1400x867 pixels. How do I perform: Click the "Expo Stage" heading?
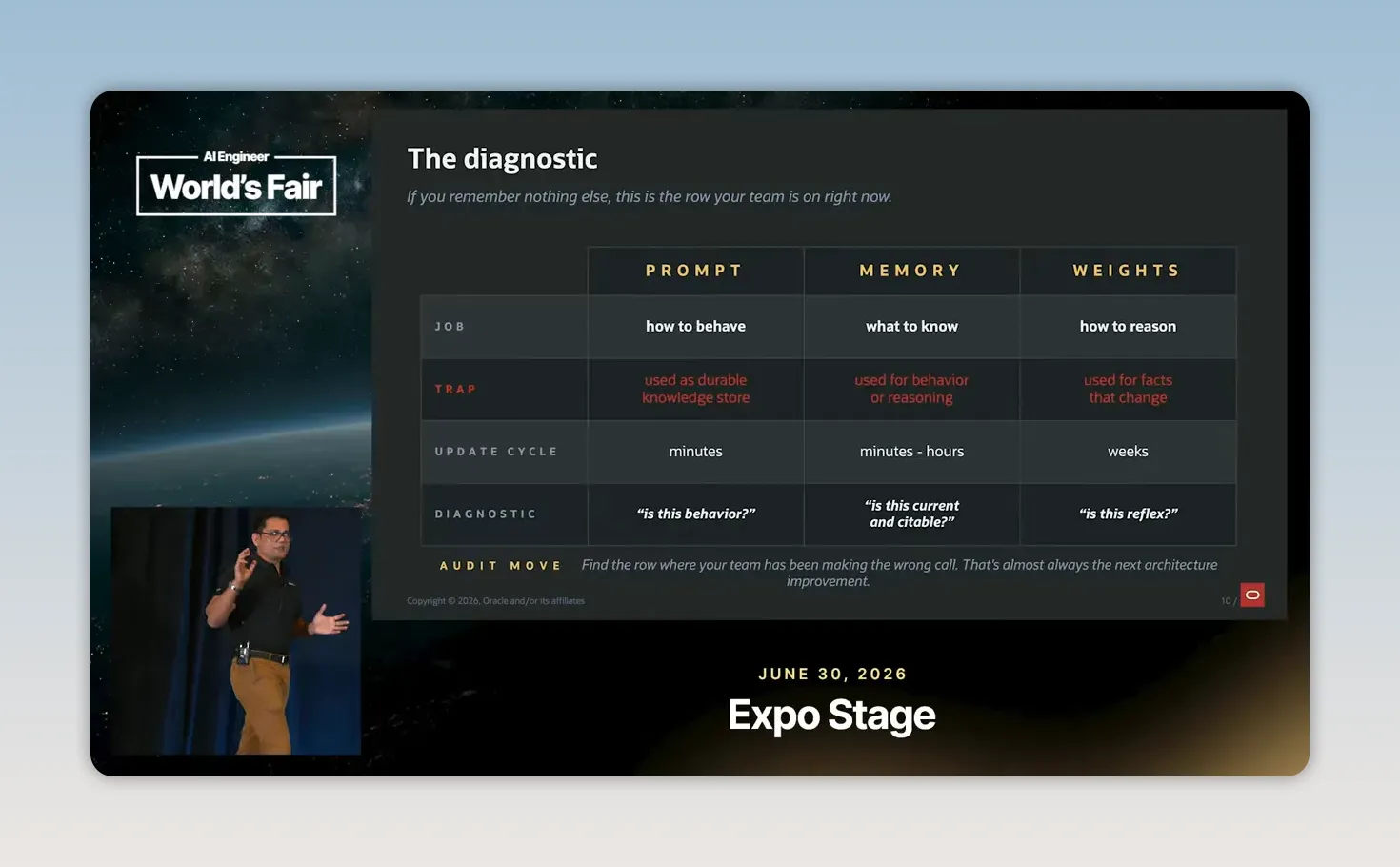(x=831, y=716)
